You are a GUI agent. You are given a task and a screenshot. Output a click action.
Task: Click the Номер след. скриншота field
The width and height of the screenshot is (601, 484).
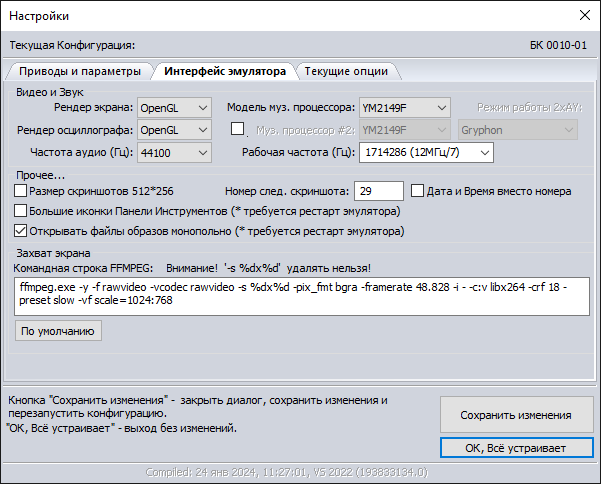pos(378,191)
